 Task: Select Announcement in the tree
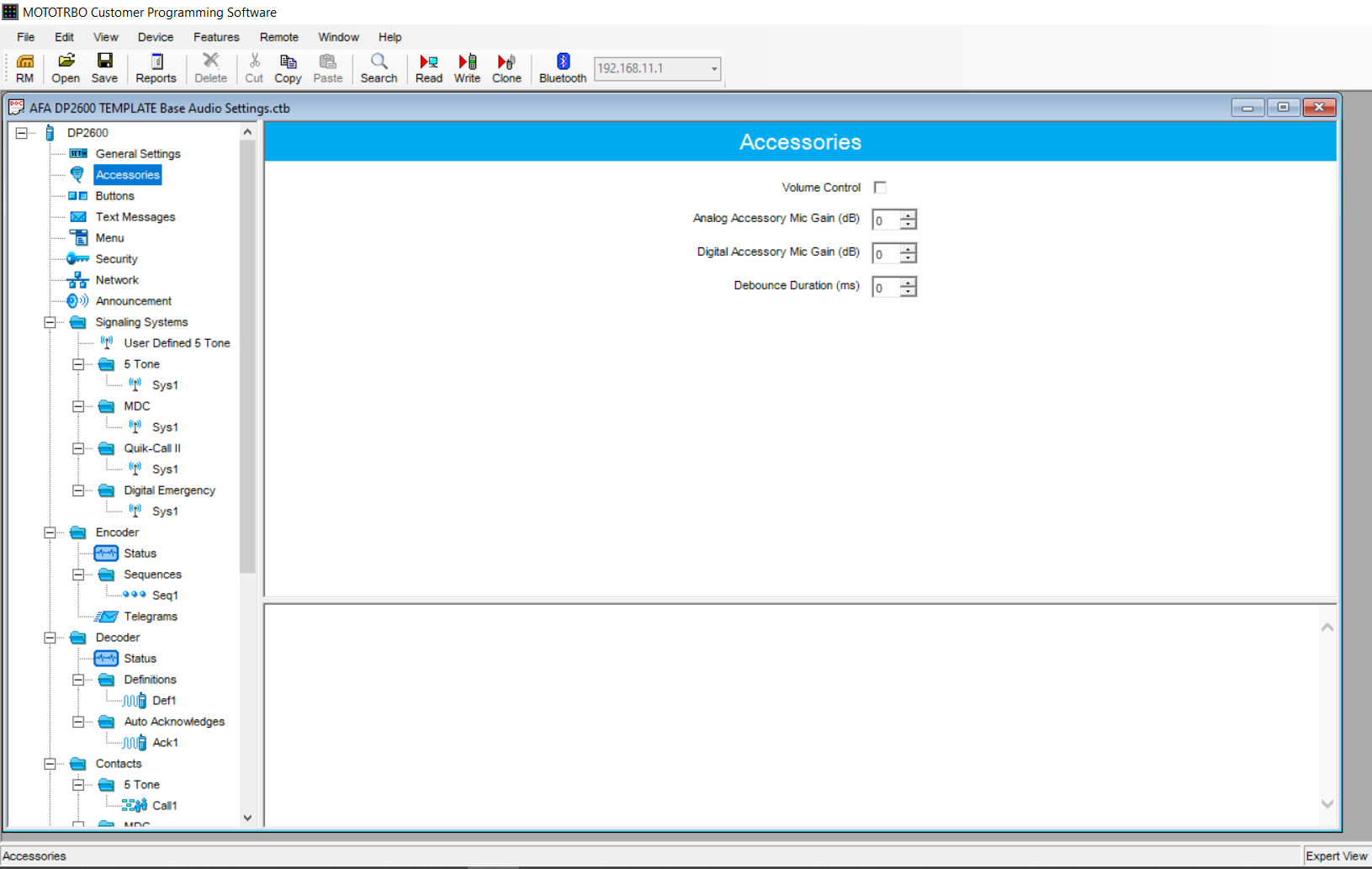click(134, 301)
